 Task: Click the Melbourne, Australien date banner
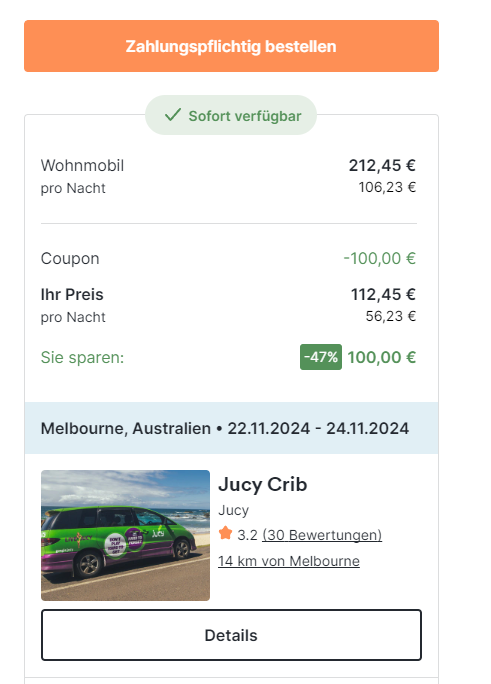[x=231, y=428]
